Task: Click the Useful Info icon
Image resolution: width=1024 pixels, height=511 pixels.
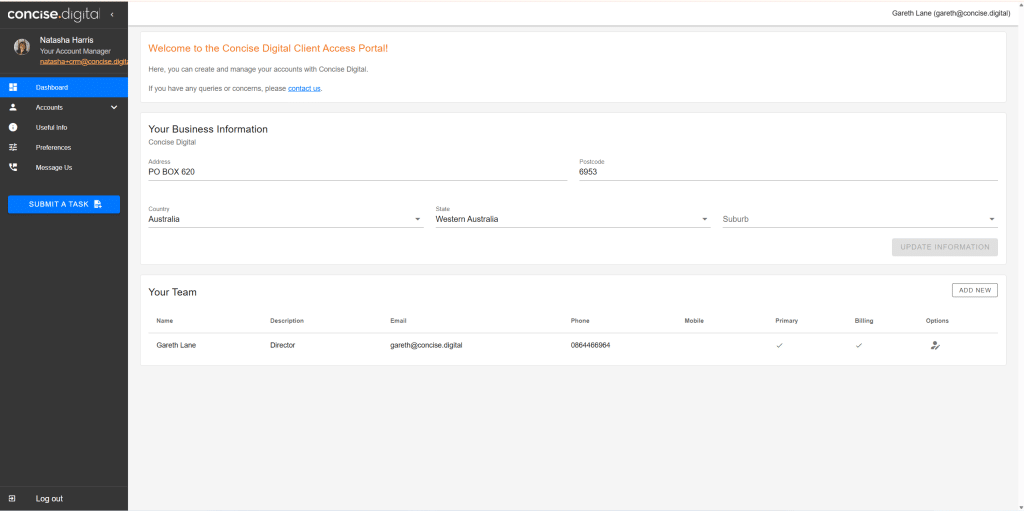Action: click(x=13, y=128)
